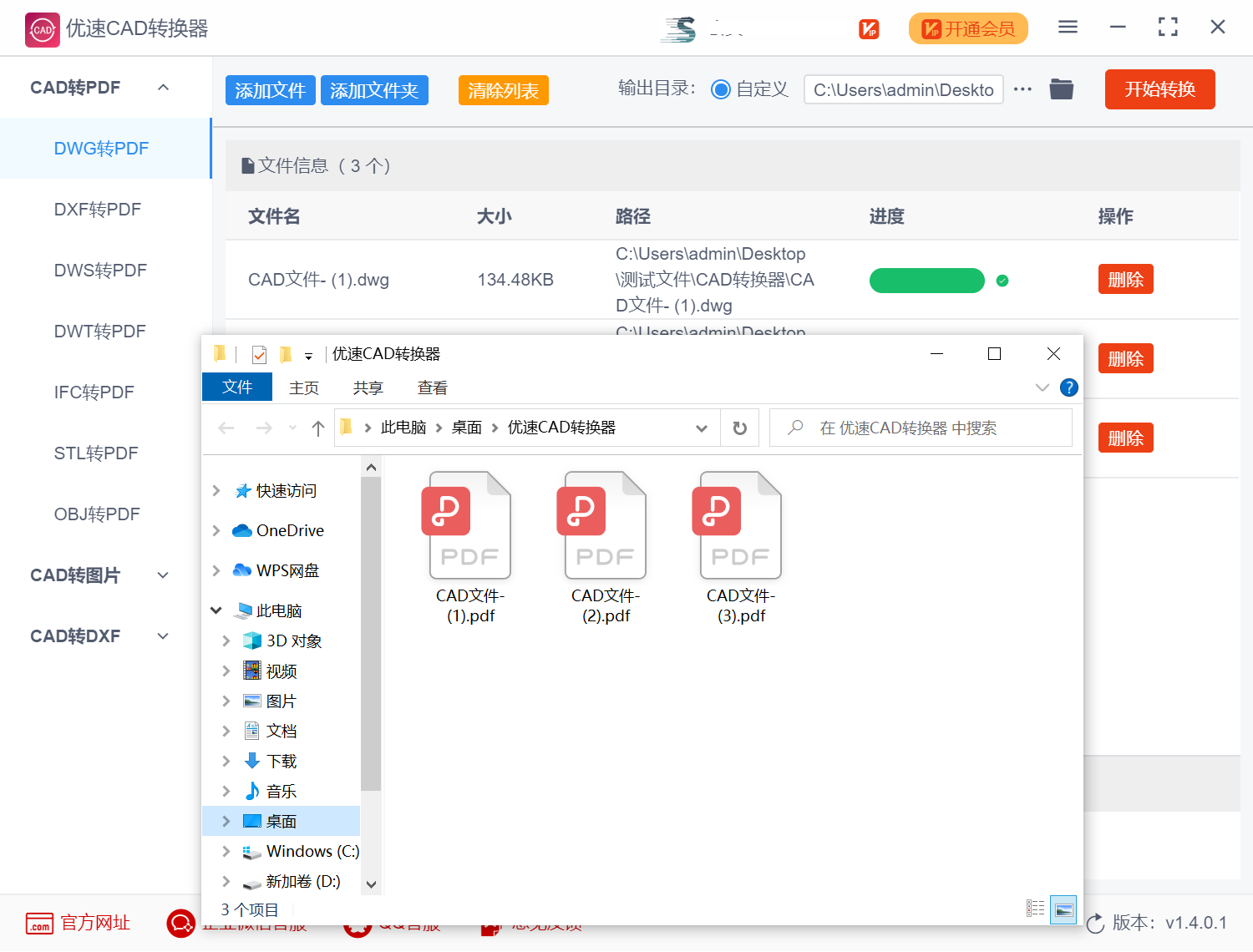The height and width of the screenshot is (952, 1253).
Task: Open the 主页 ribbon tab
Action: (x=304, y=388)
